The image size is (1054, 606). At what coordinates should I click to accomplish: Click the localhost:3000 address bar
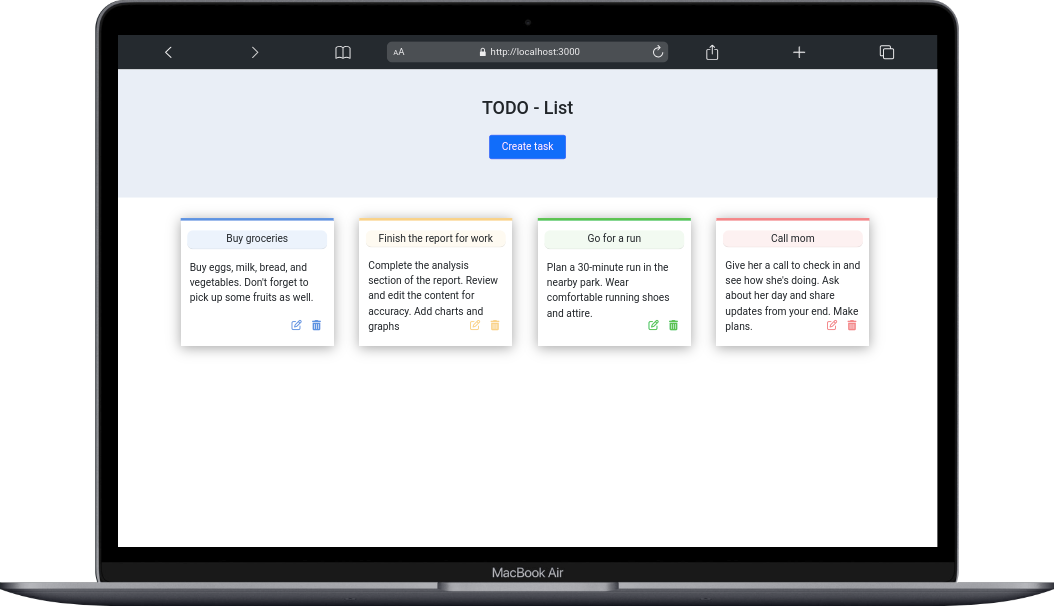528,52
